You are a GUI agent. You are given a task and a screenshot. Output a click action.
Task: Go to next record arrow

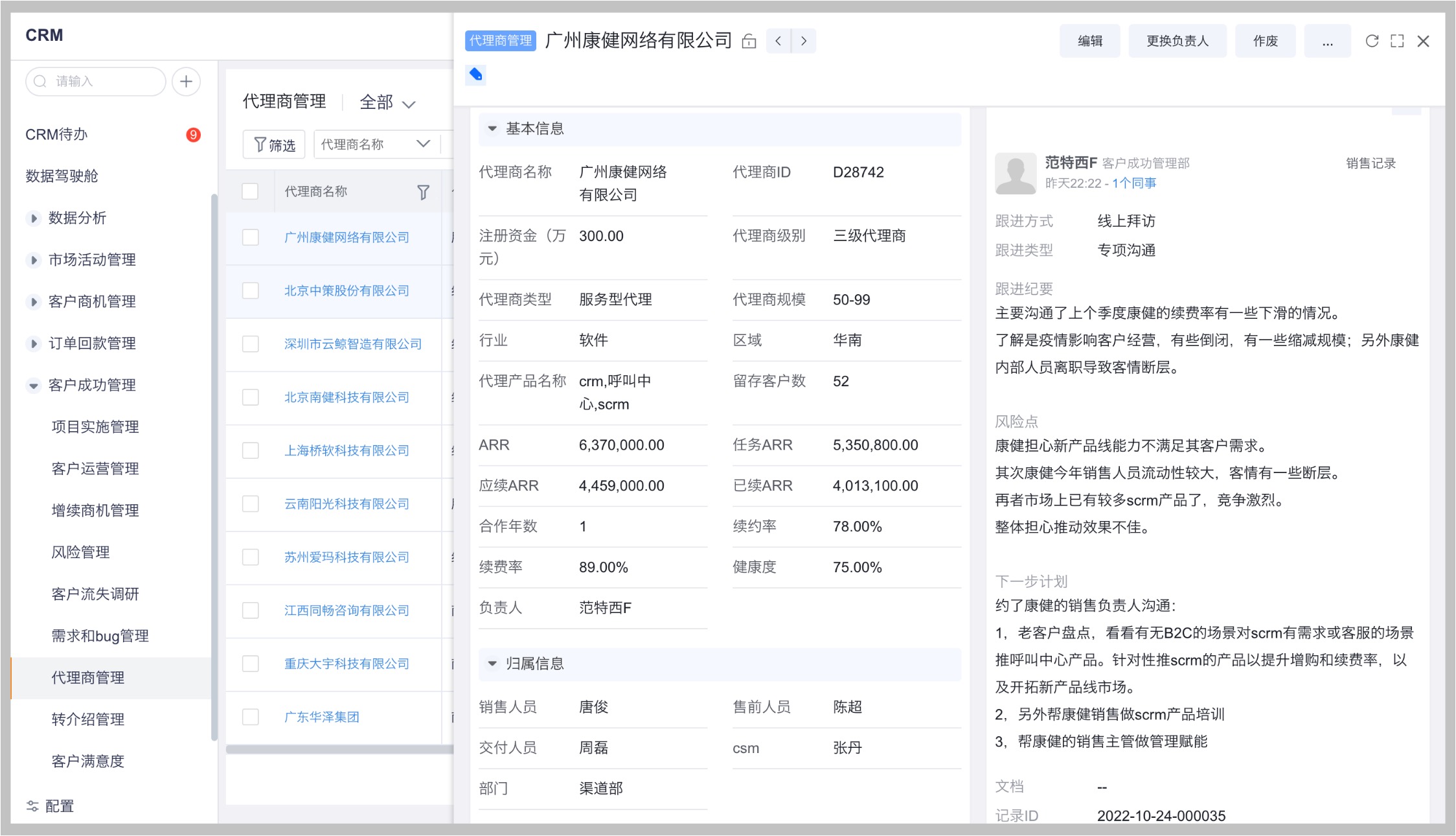pyautogui.click(x=803, y=41)
